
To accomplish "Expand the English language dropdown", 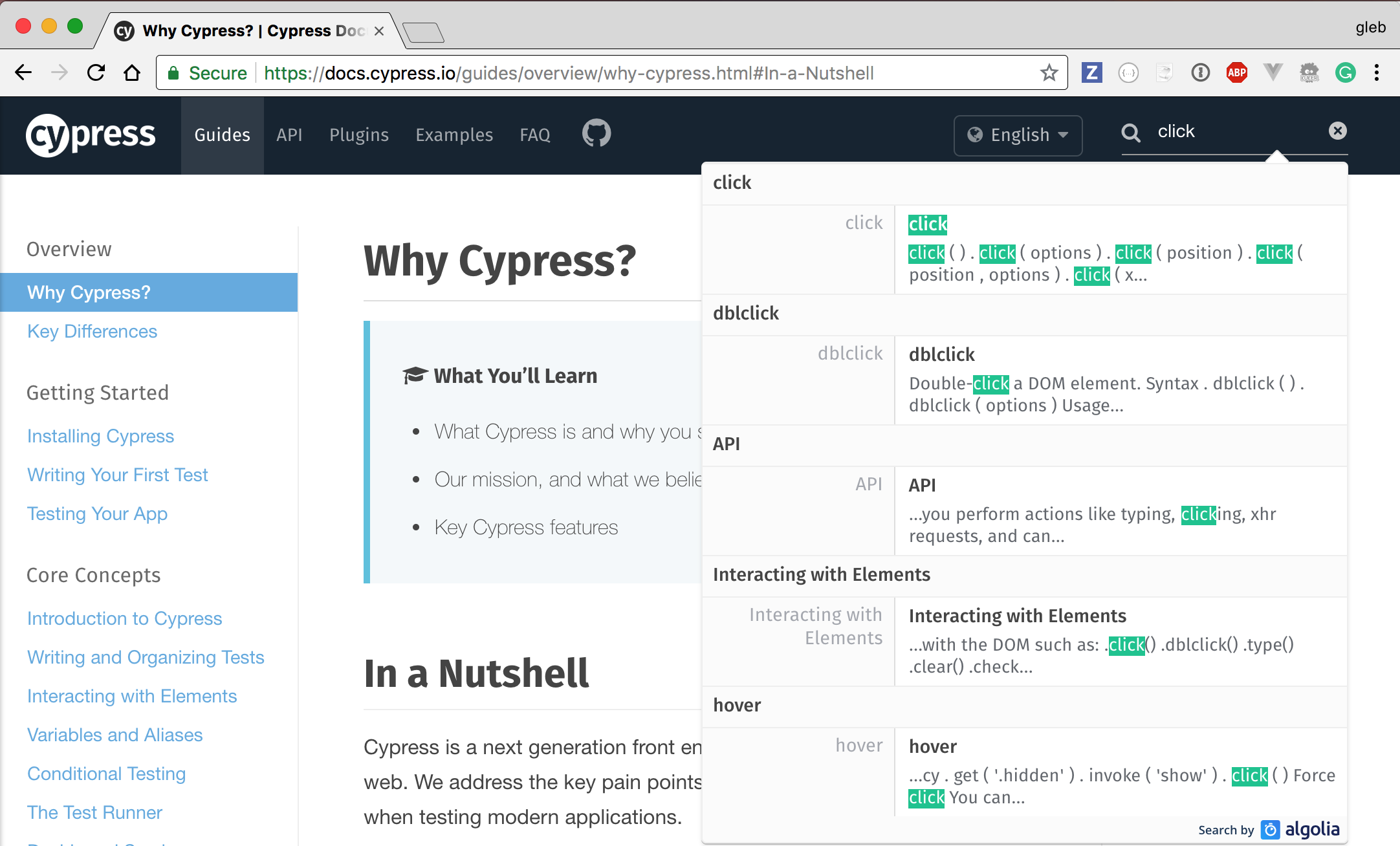I will pyautogui.click(x=1018, y=135).
